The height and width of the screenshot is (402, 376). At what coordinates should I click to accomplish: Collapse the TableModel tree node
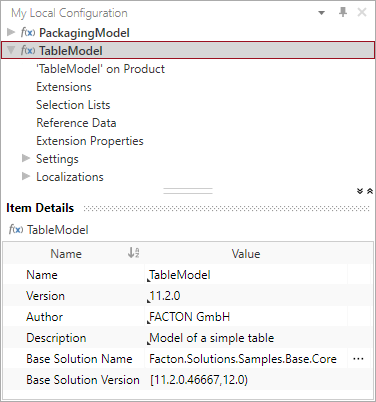[11, 50]
